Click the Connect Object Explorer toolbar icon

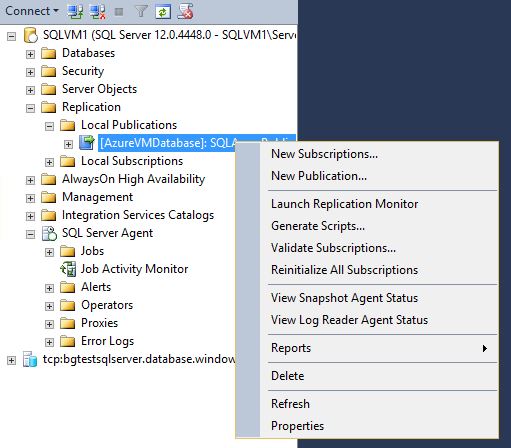pyautogui.click(x=76, y=12)
